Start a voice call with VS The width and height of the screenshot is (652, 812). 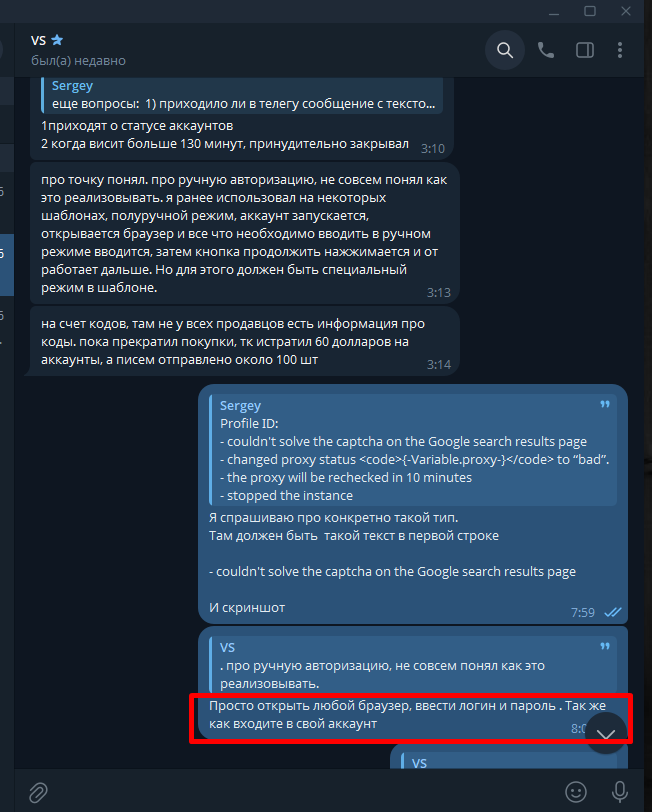tap(545, 50)
